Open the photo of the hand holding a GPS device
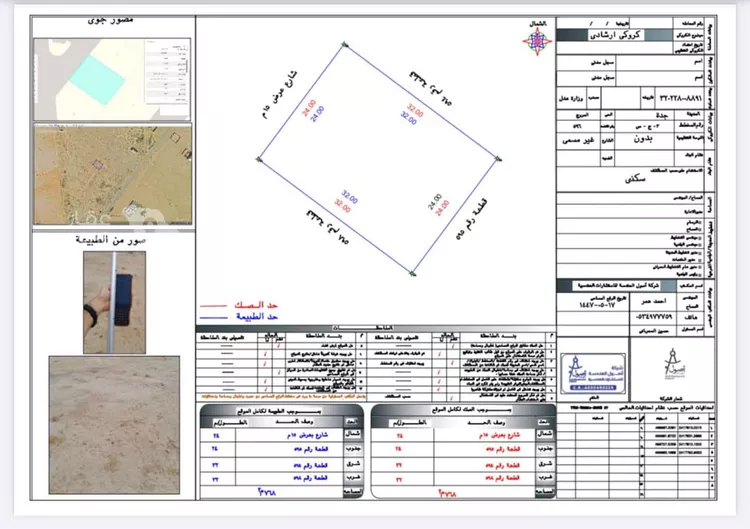This screenshot has width=750, height=529. point(114,302)
